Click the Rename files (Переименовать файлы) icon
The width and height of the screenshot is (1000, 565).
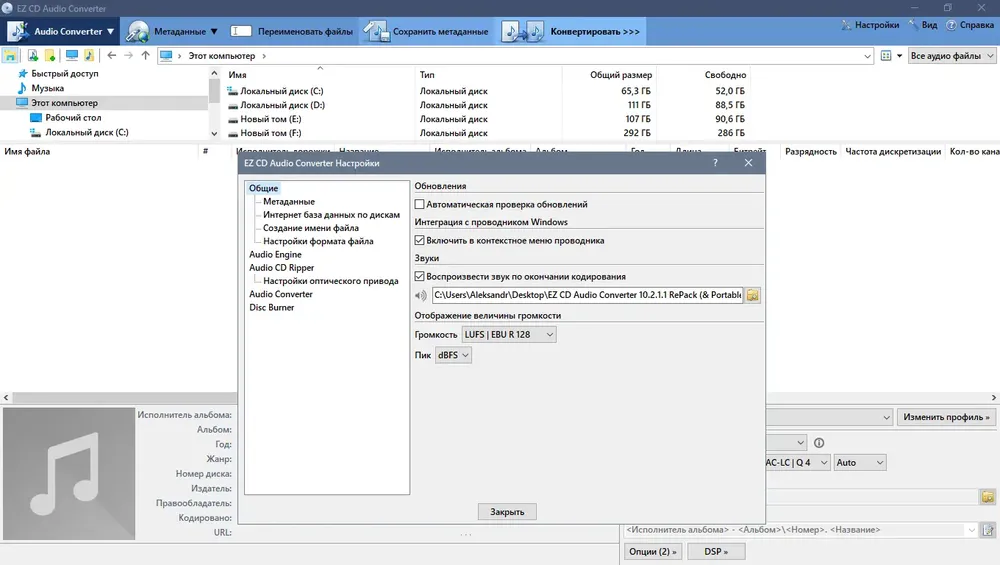(x=241, y=31)
